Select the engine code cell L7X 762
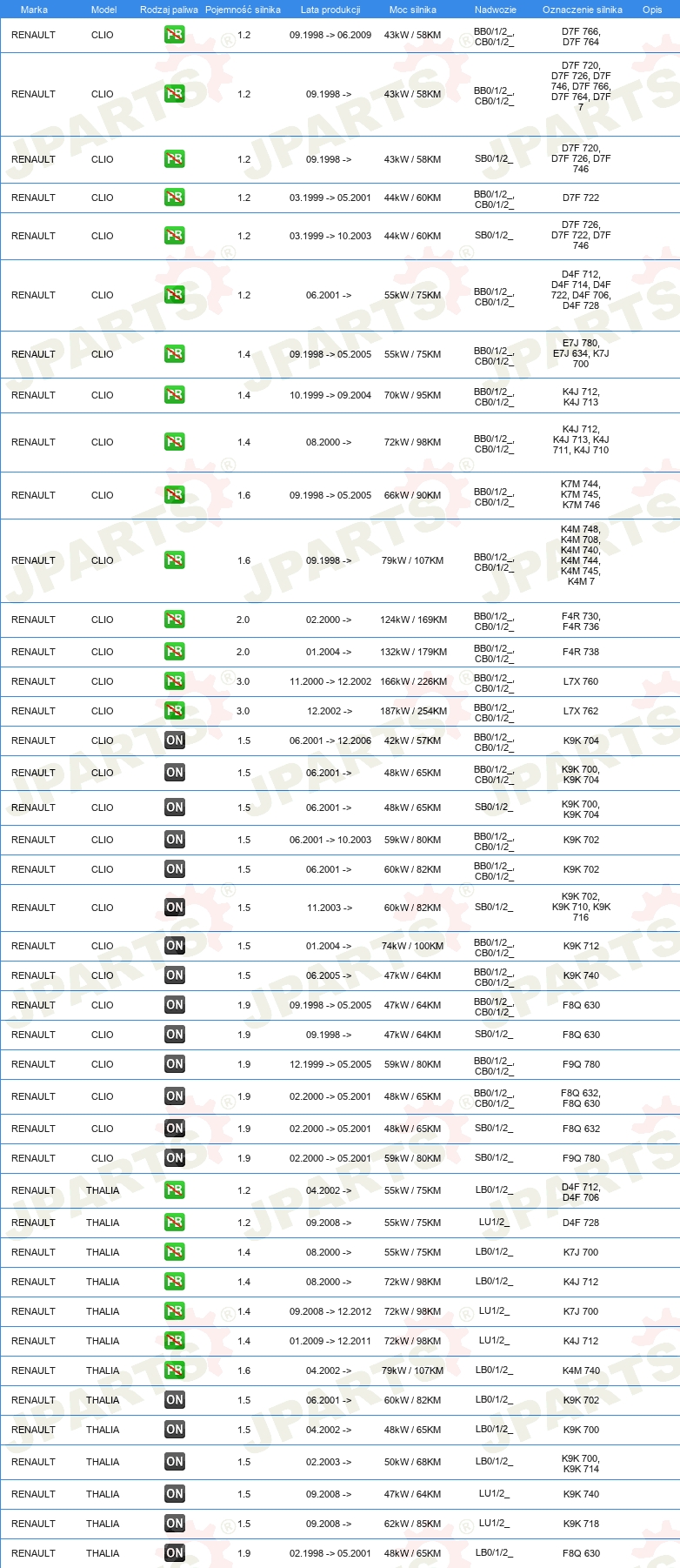The width and height of the screenshot is (680, 1568). [581, 711]
